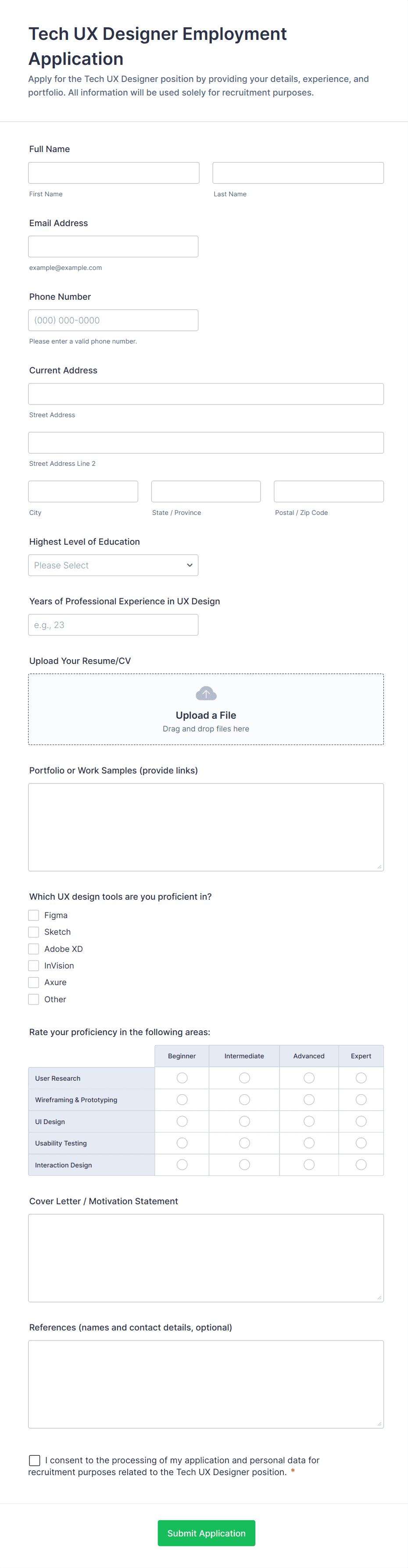Screen dimensions: 408x1568
Task: Choose Expert for Interaction Design
Action: pos(361,1164)
